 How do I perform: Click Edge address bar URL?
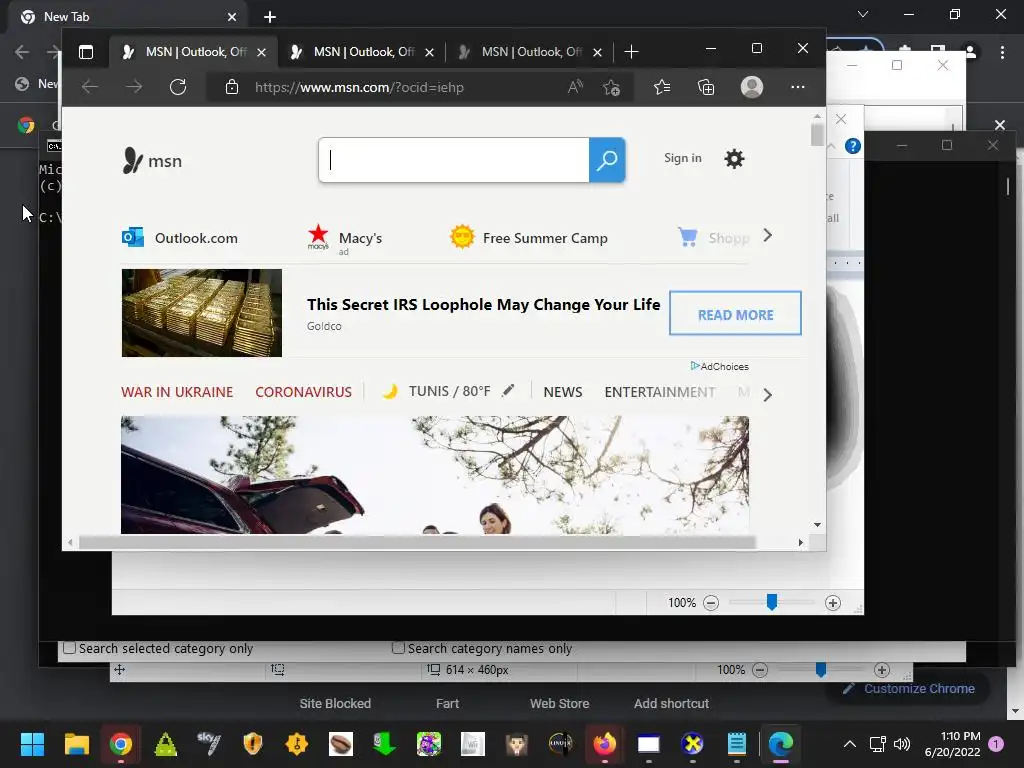(359, 87)
